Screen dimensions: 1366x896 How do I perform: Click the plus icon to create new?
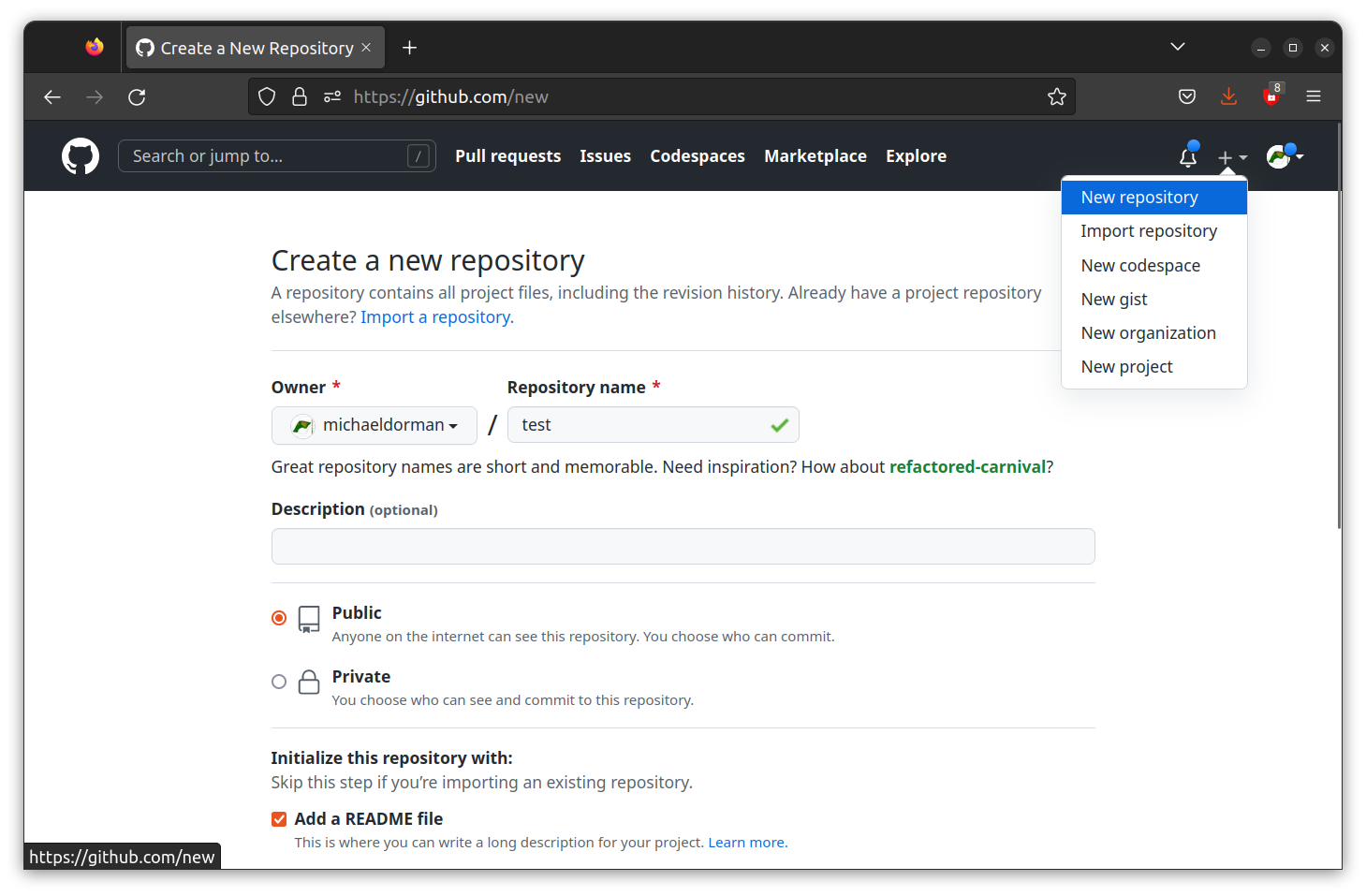click(1226, 157)
